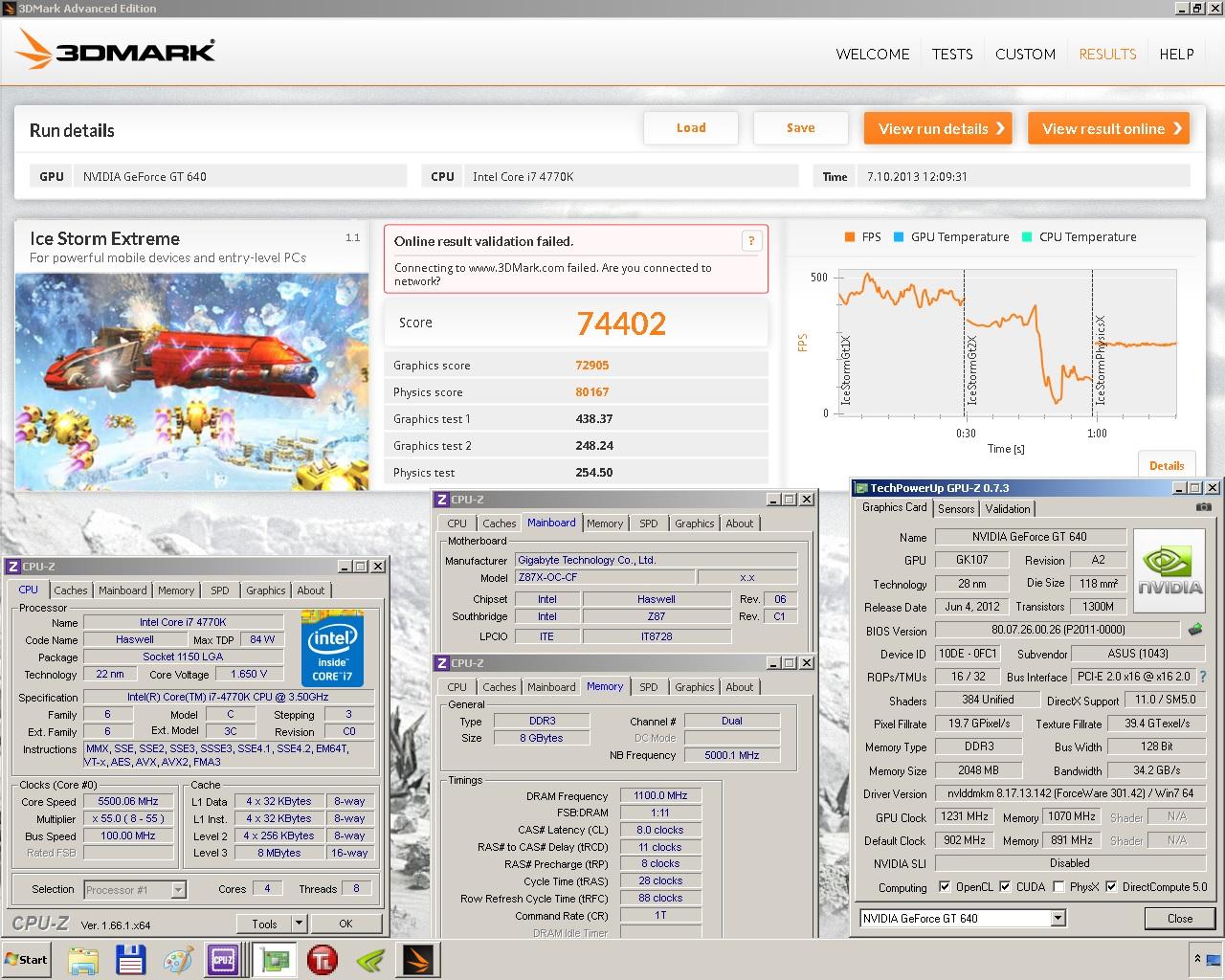Screen dimensions: 1225x980
Task: Toggle the DirectCompute 5.0 checkbox
Action: tap(1111, 886)
